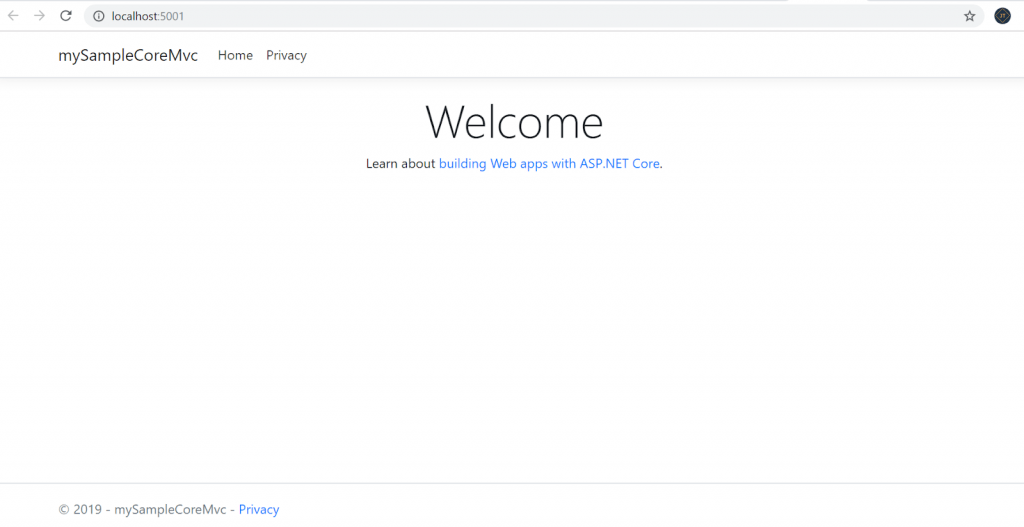View site information icon in address bar

(x=99, y=16)
